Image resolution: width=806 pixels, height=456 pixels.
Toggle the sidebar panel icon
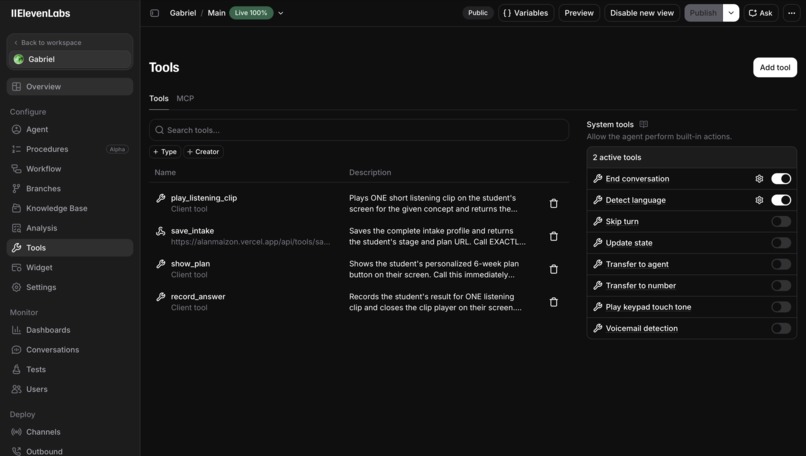coord(154,13)
